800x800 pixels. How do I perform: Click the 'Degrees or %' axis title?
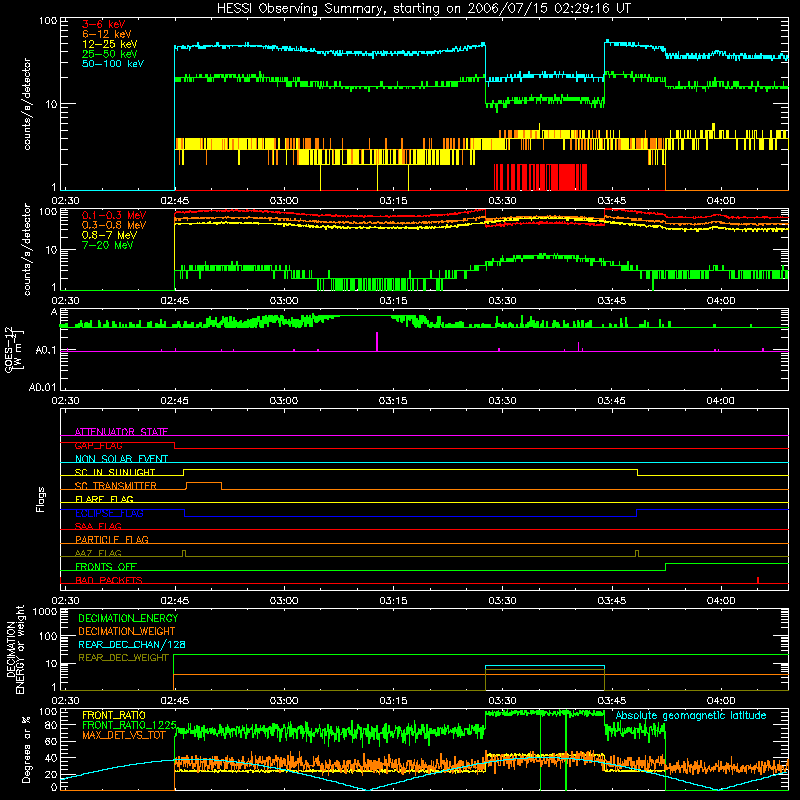tap(26, 749)
